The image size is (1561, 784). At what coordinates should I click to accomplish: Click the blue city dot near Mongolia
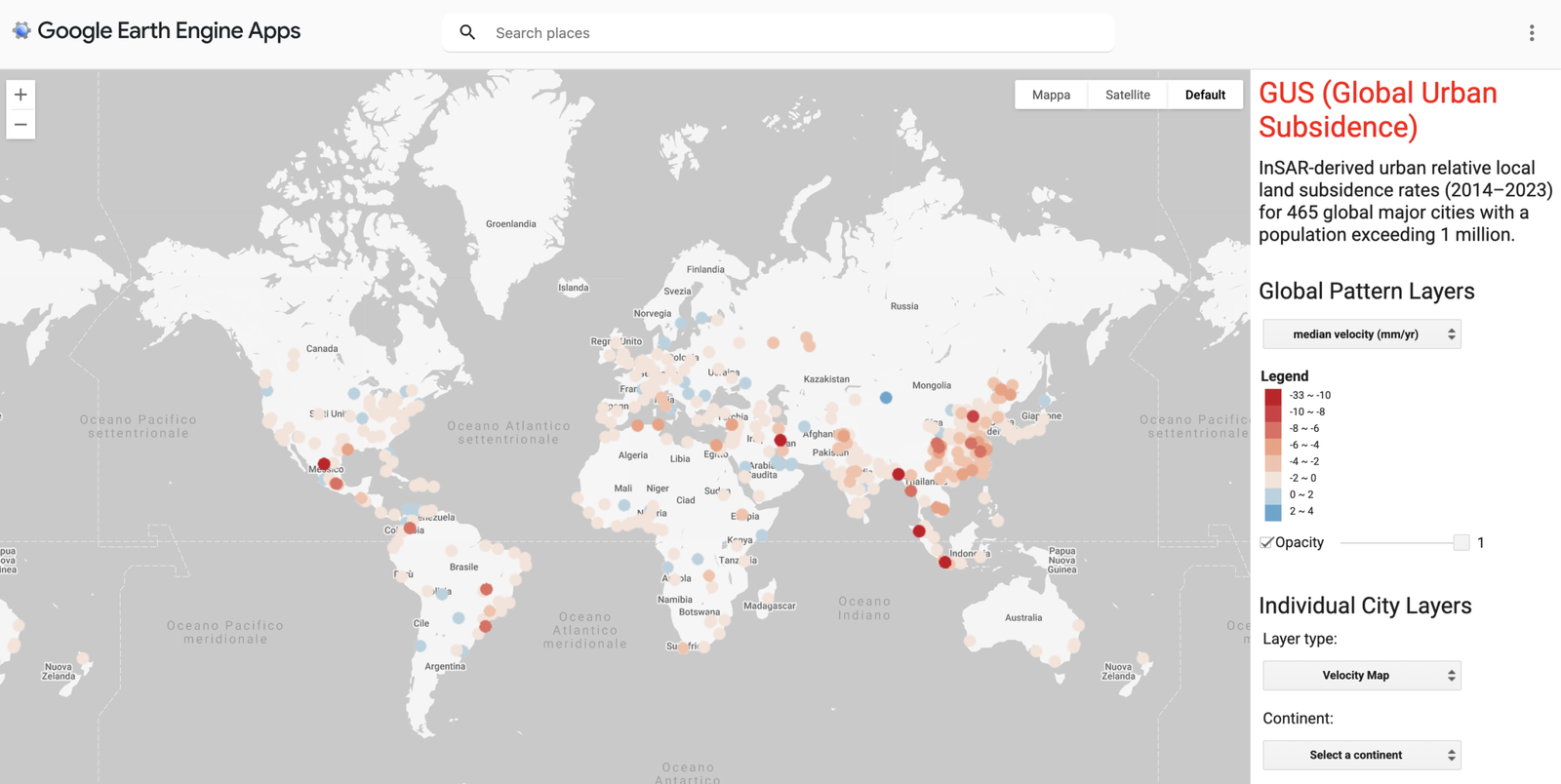coord(886,398)
